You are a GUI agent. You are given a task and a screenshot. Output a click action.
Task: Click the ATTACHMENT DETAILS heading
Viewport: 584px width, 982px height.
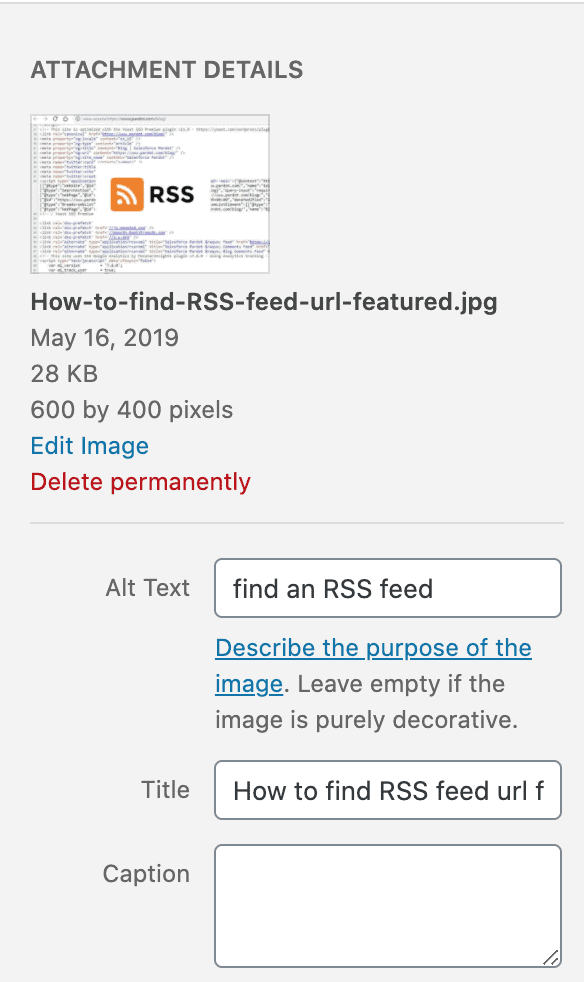167,70
